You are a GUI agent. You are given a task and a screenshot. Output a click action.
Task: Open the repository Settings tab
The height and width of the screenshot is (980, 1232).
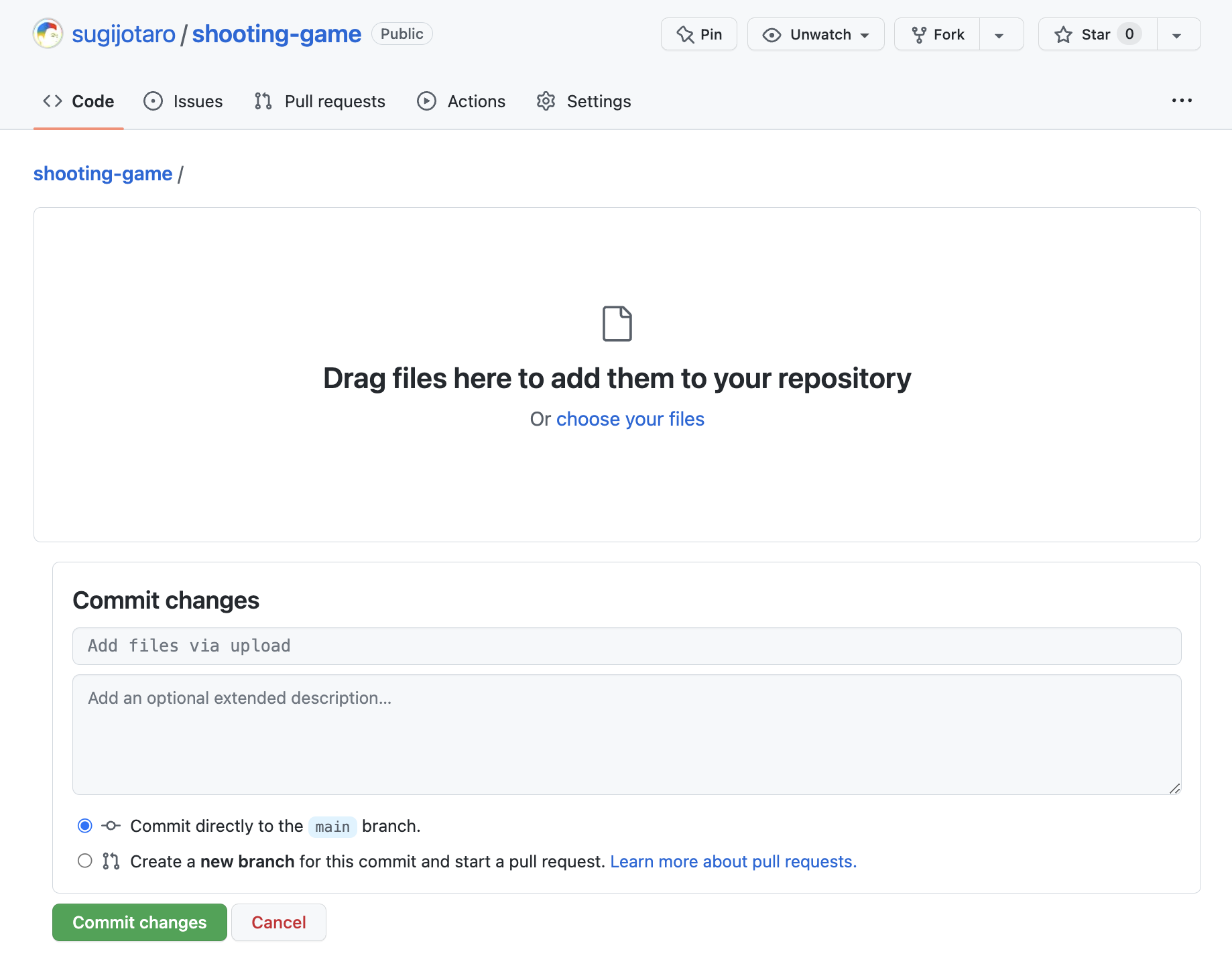coord(584,101)
